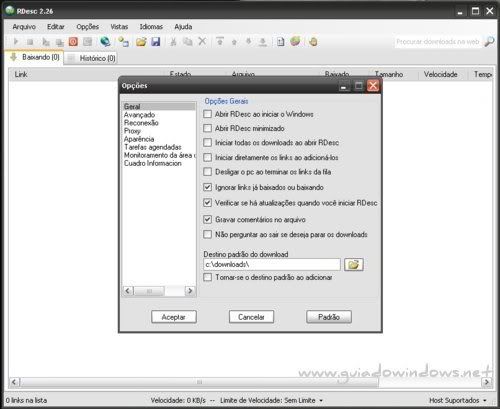Click category list scrollbar left arrow

click(x=128, y=291)
